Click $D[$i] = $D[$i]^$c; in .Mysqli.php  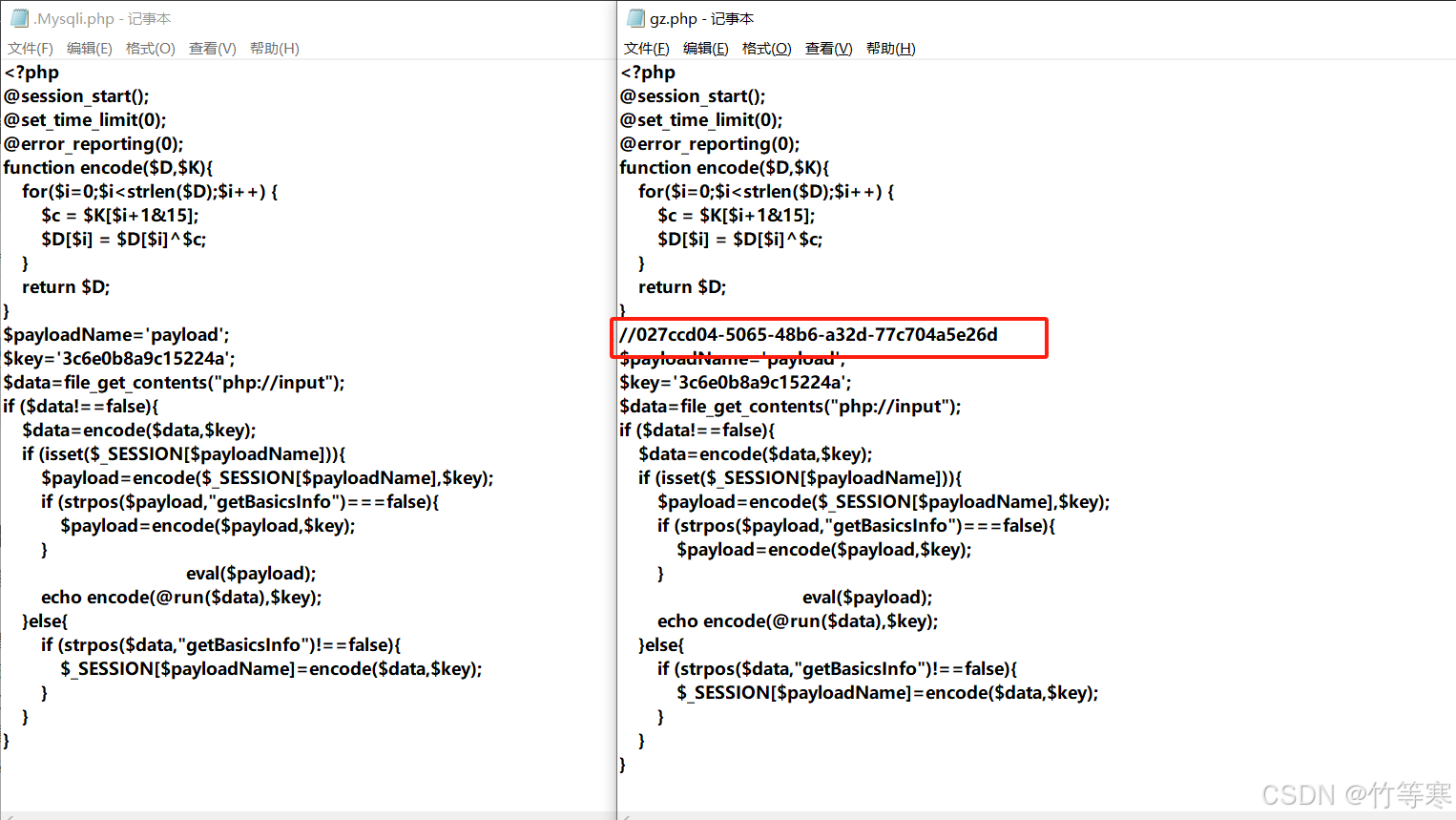[124, 240]
